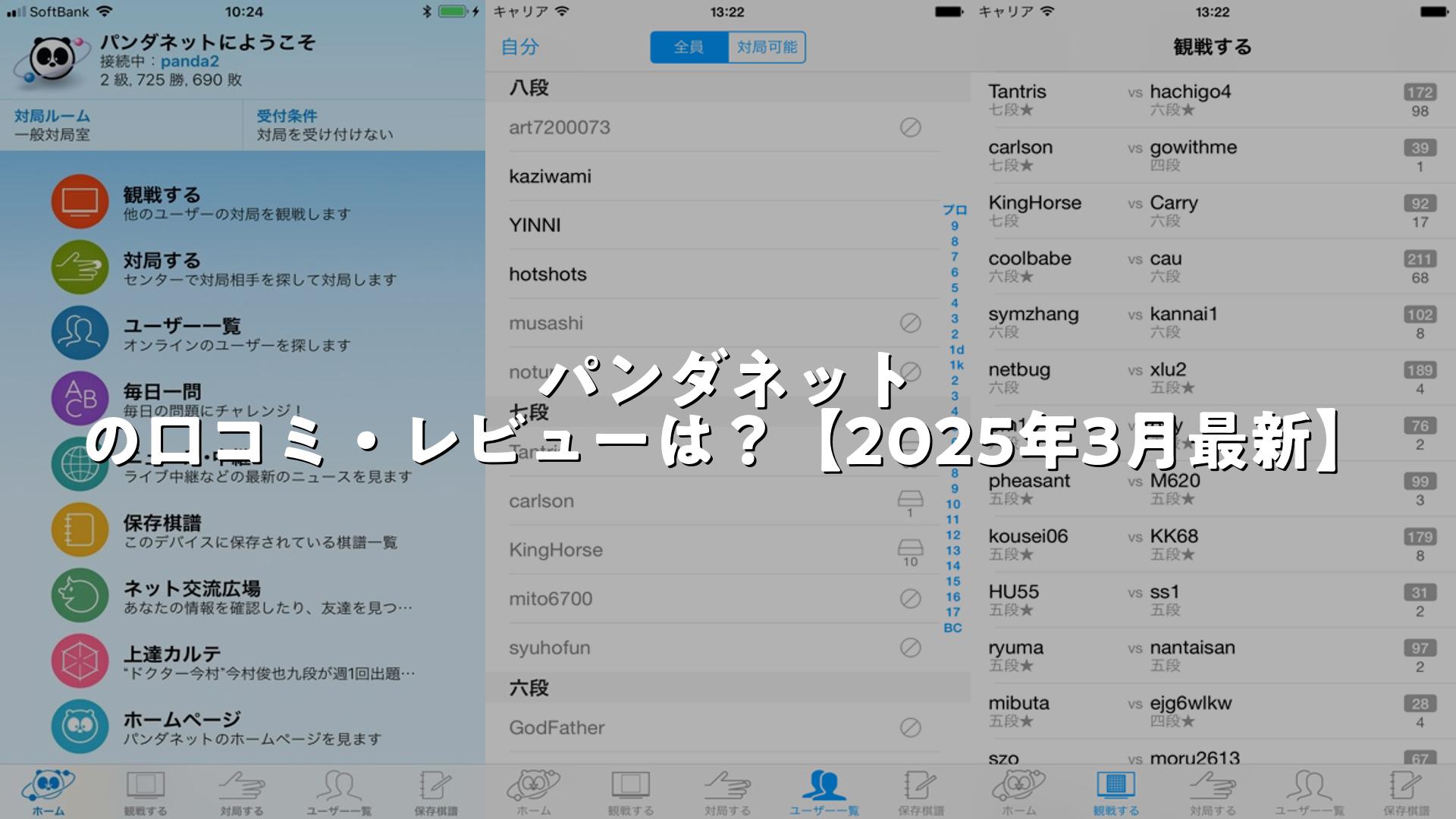Open 観戦する red monitor icon in menu
Viewport: 1456px width, 819px height.
(x=80, y=202)
